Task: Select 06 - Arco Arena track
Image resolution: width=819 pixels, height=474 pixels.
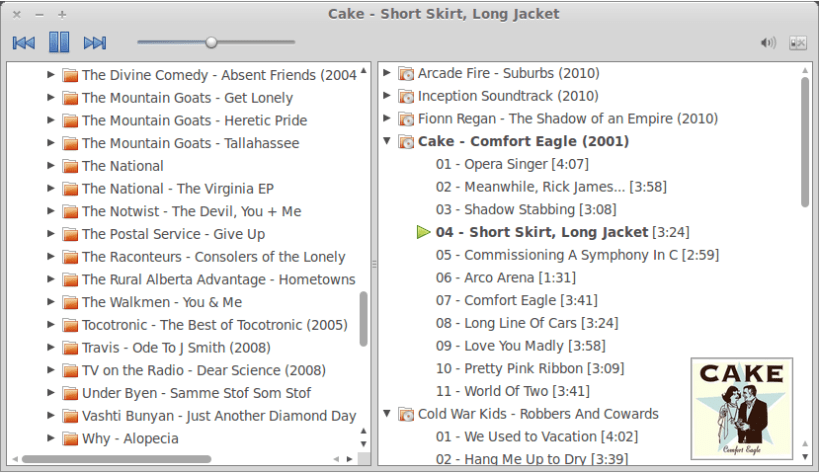Action: [x=506, y=278]
